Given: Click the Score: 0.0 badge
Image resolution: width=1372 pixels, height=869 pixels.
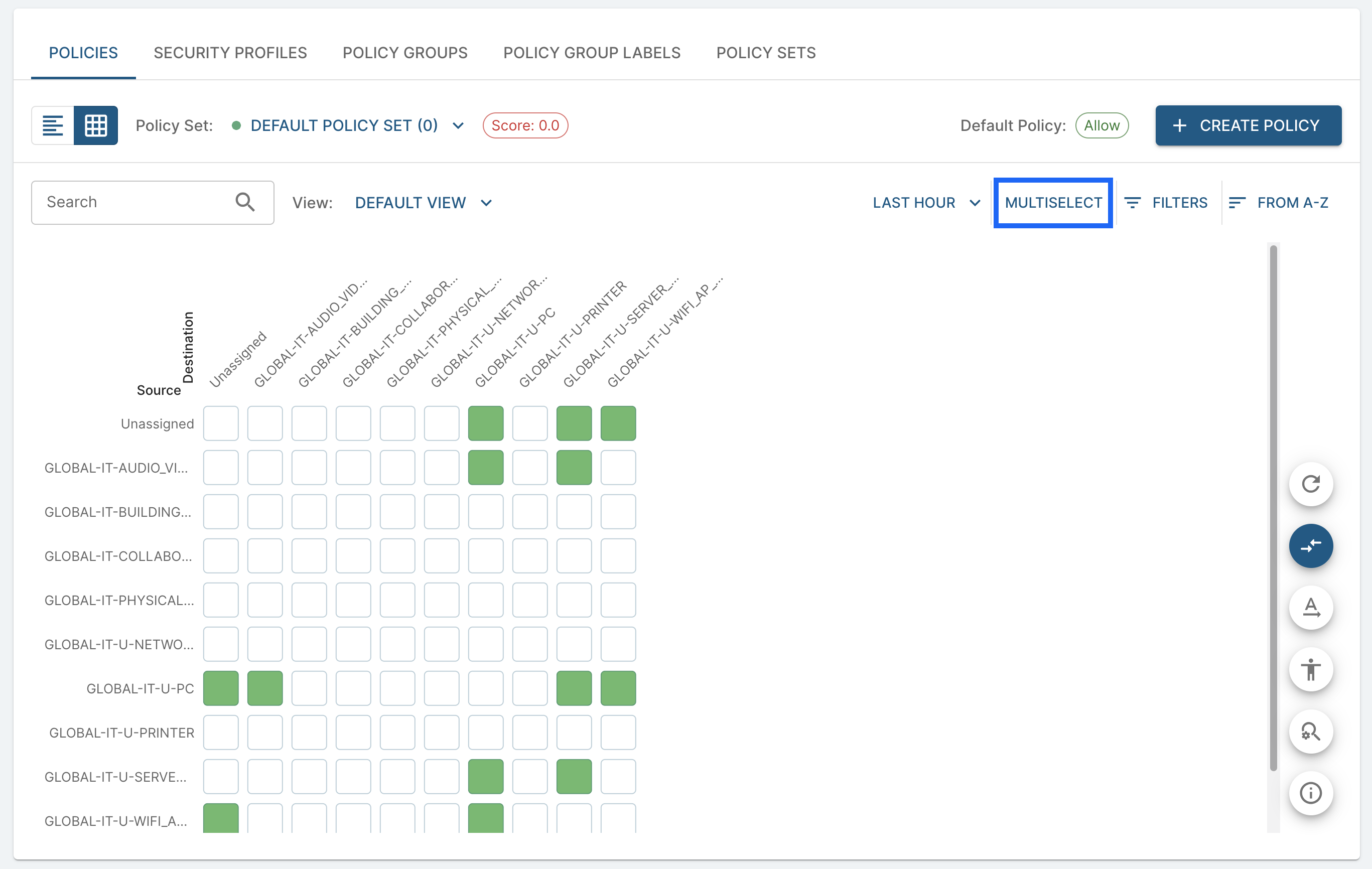Looking at the screenshot, I should point(525,125).
